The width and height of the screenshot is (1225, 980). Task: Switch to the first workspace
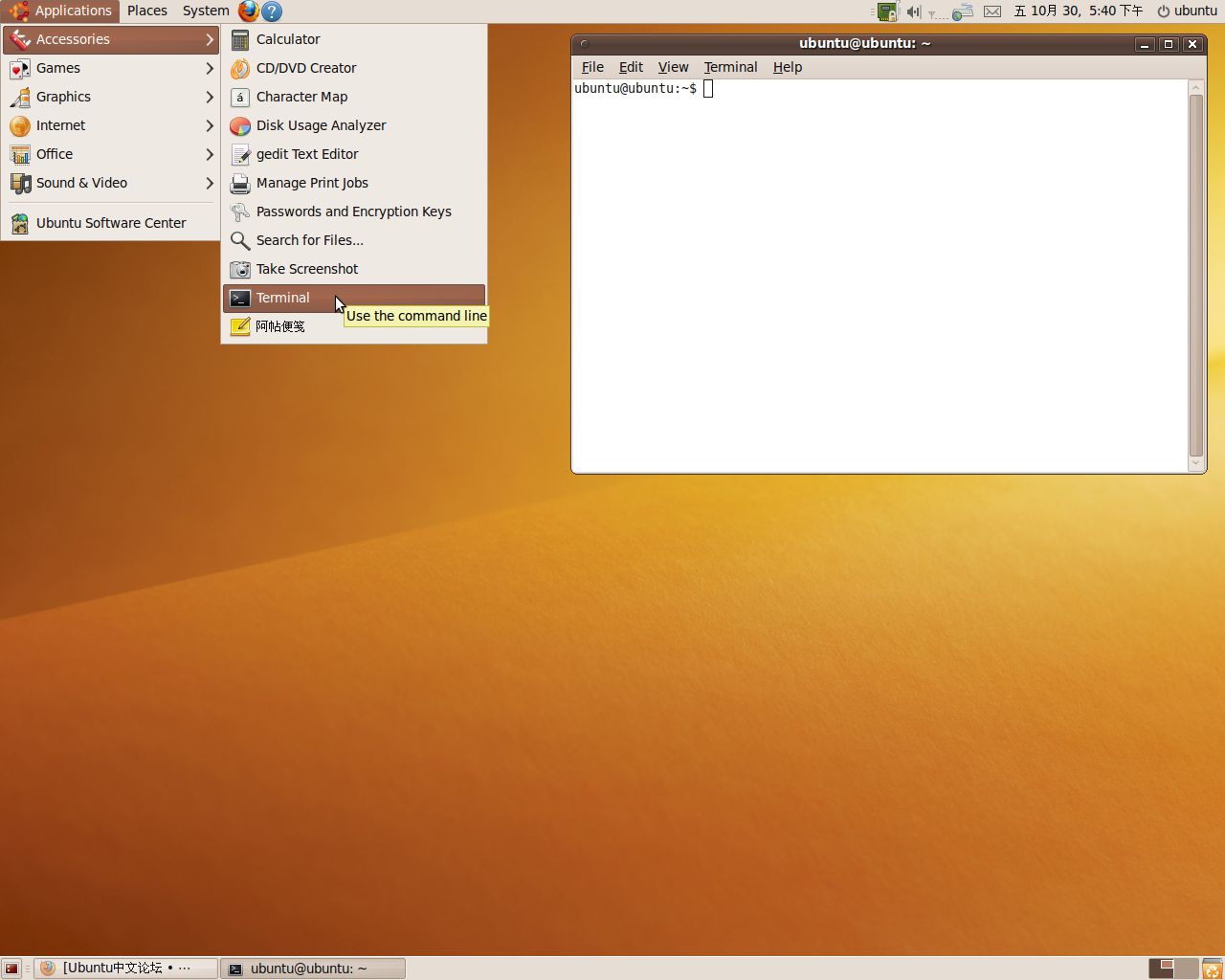coord(1161,969)
